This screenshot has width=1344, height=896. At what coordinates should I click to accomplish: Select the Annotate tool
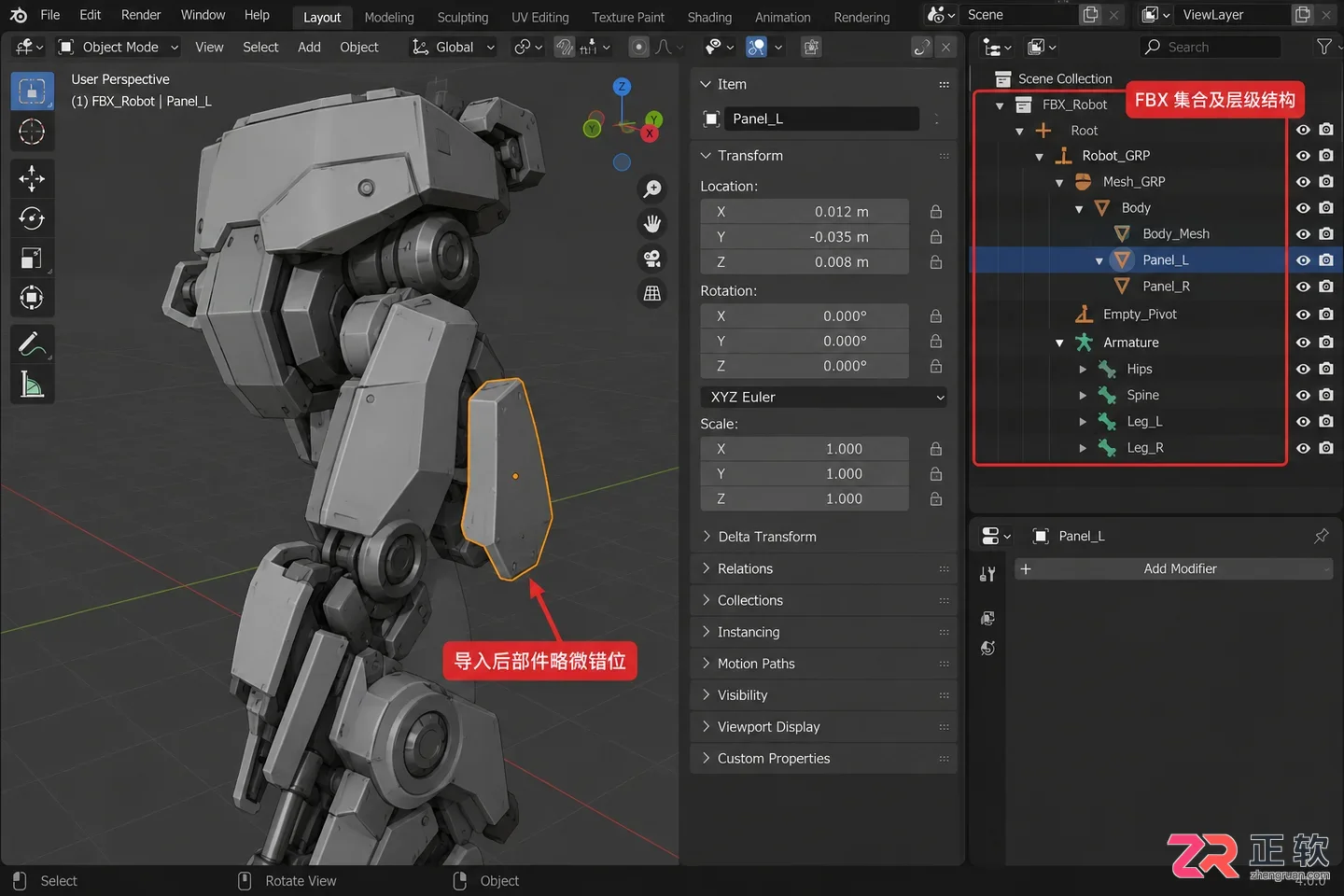[x=32, y=343]
